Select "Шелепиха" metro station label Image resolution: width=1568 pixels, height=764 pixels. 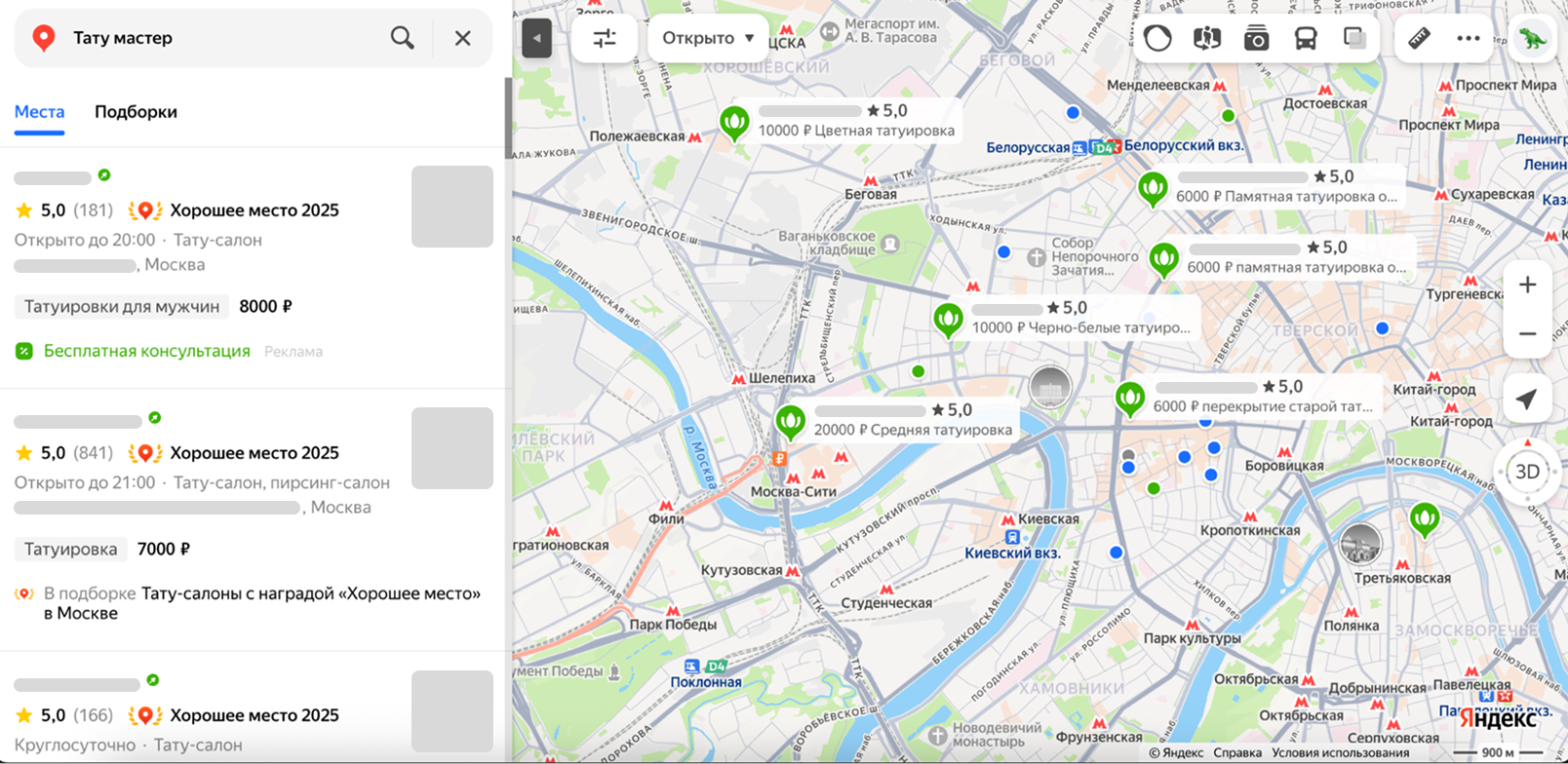coord(782,378)
